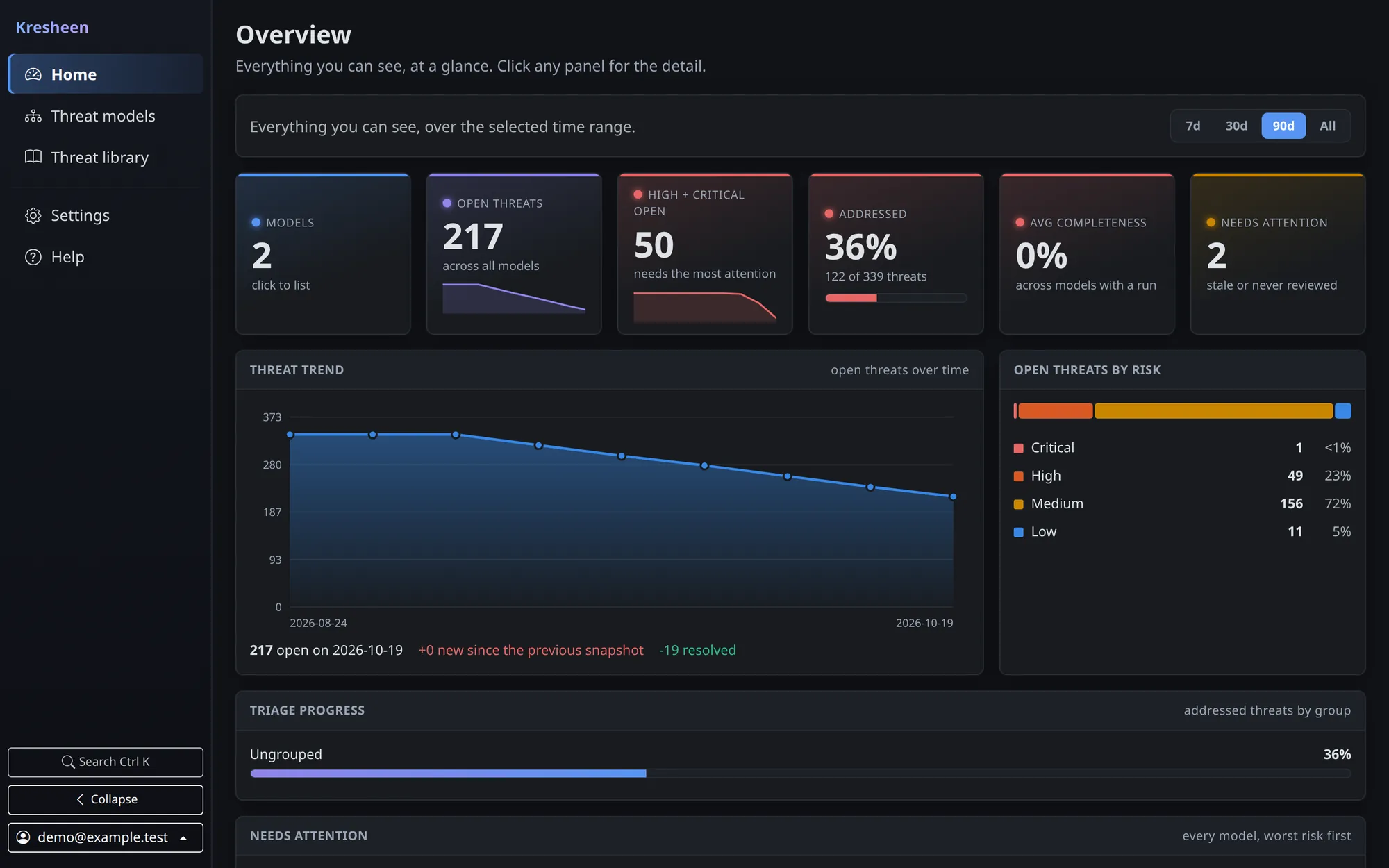The height and width of the screenshot is (868, 1389).
Task: Click the Threat library book icon
Action: (x=33, y=157)
